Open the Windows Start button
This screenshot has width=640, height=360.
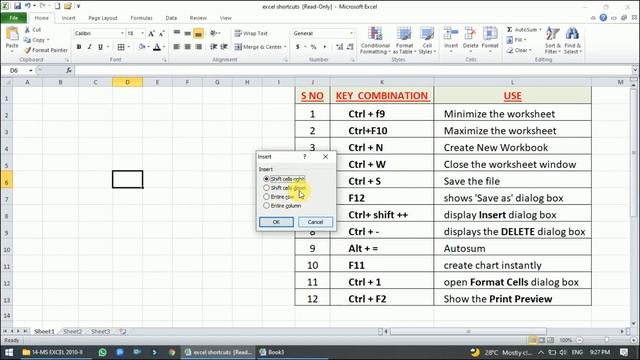(9, 352)
